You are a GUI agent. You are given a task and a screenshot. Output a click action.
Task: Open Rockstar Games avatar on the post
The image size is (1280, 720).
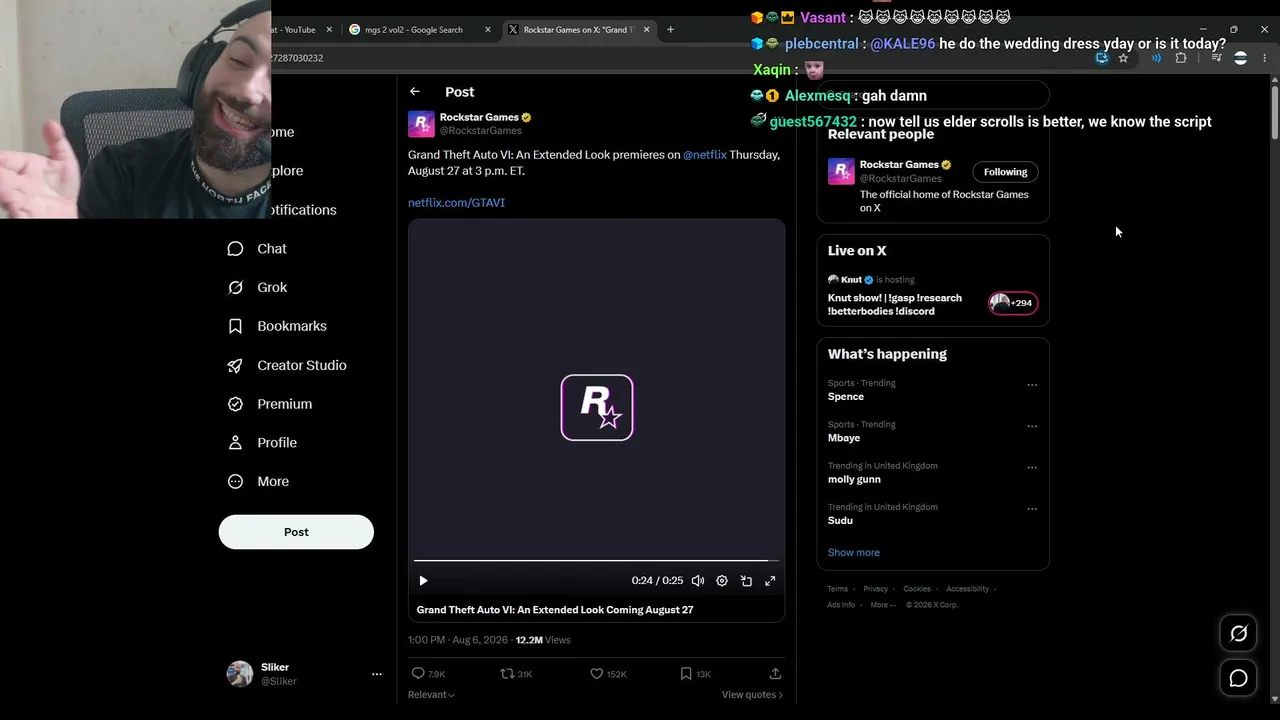[x=421, y=124]
